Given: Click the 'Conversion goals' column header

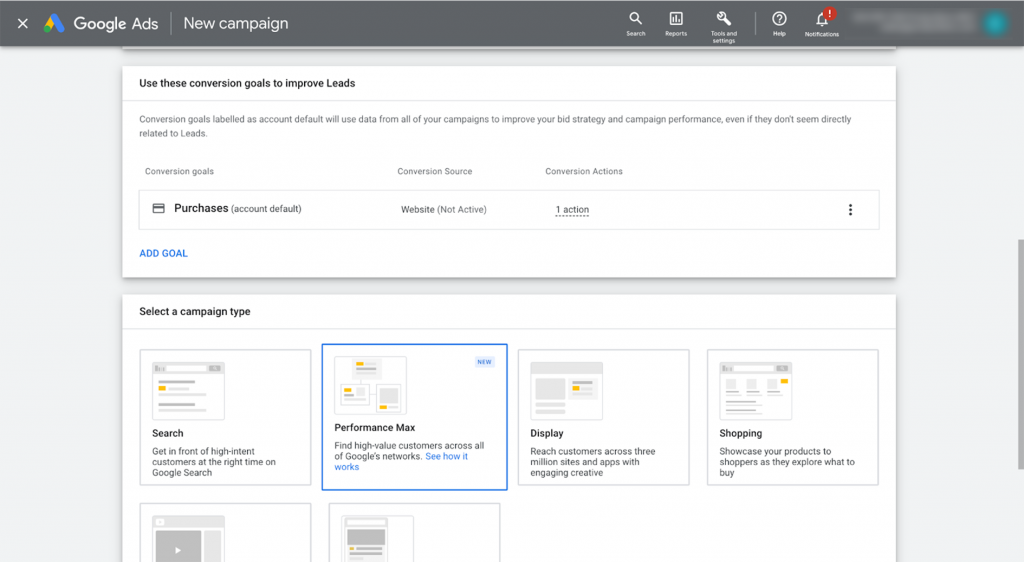Looking at the screenshot, I should [x=180, y=171].
